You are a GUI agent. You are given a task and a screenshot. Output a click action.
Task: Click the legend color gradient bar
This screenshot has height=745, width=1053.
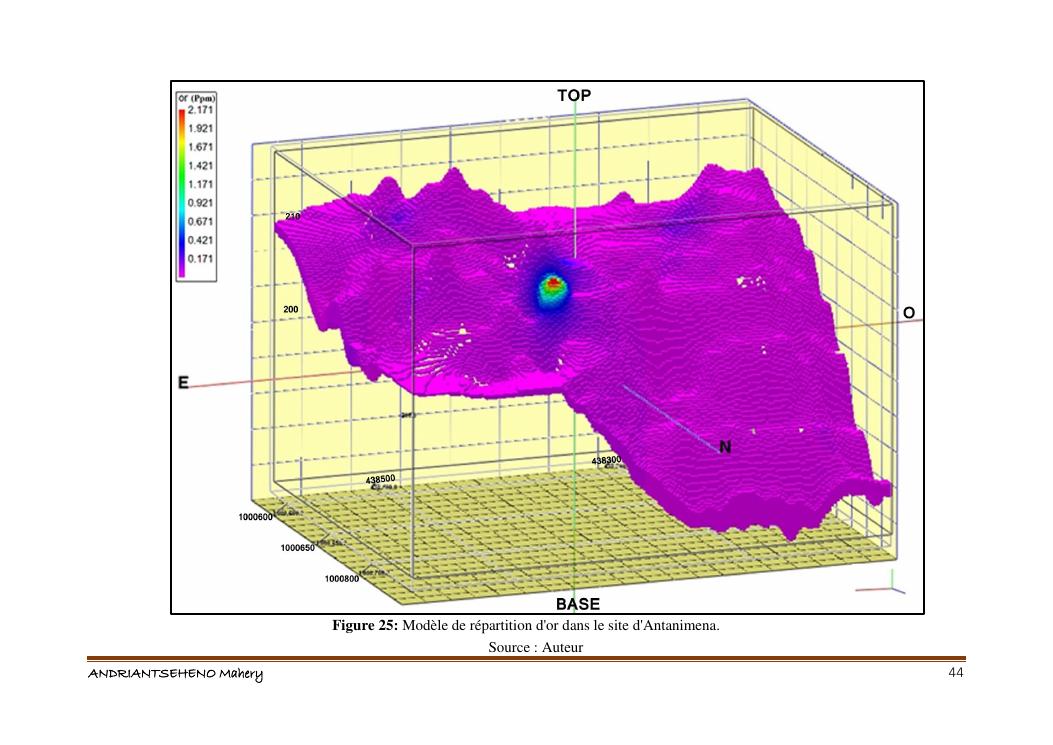click(x=182, y=192)
